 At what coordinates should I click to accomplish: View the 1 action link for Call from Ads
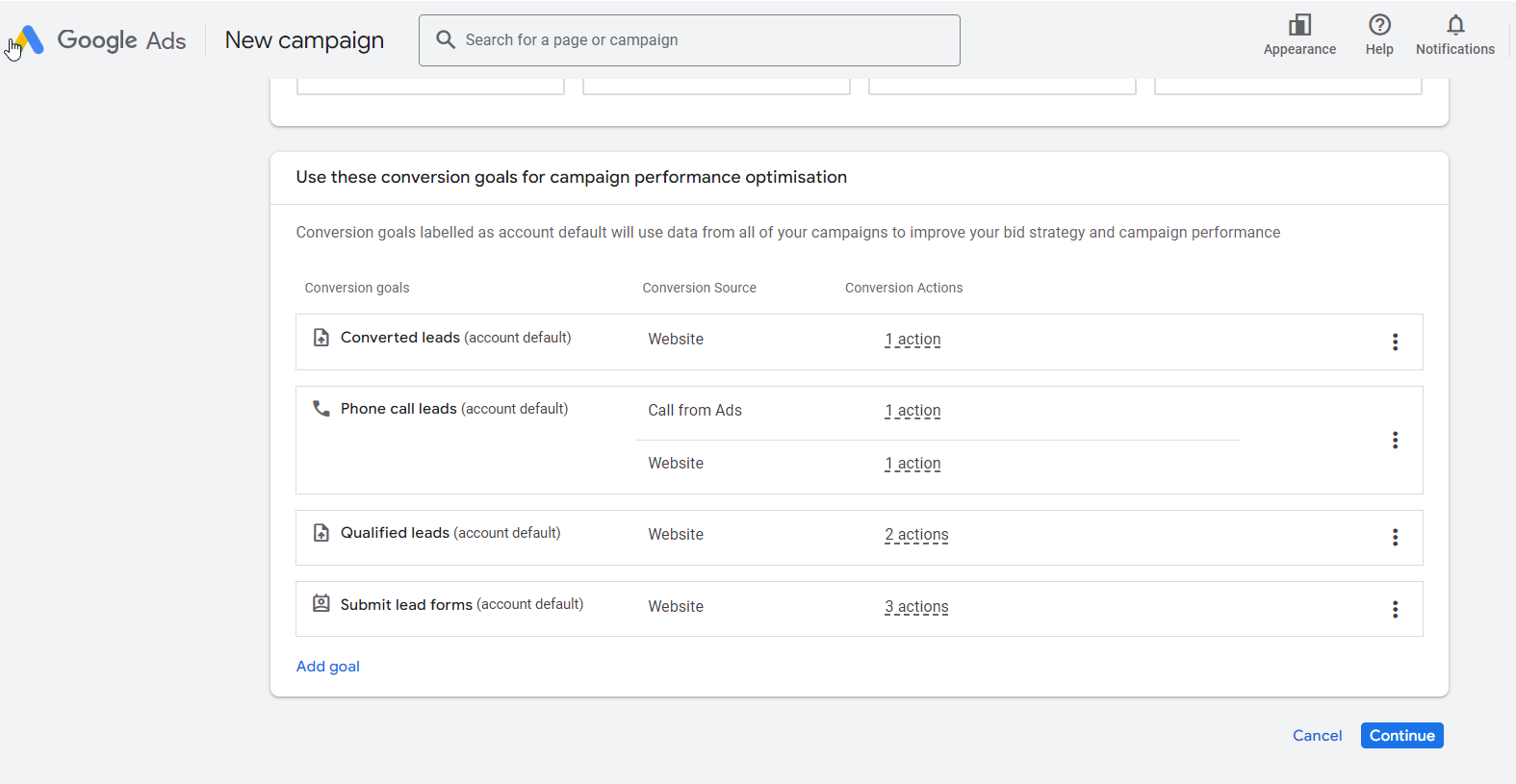click(912, 411)
